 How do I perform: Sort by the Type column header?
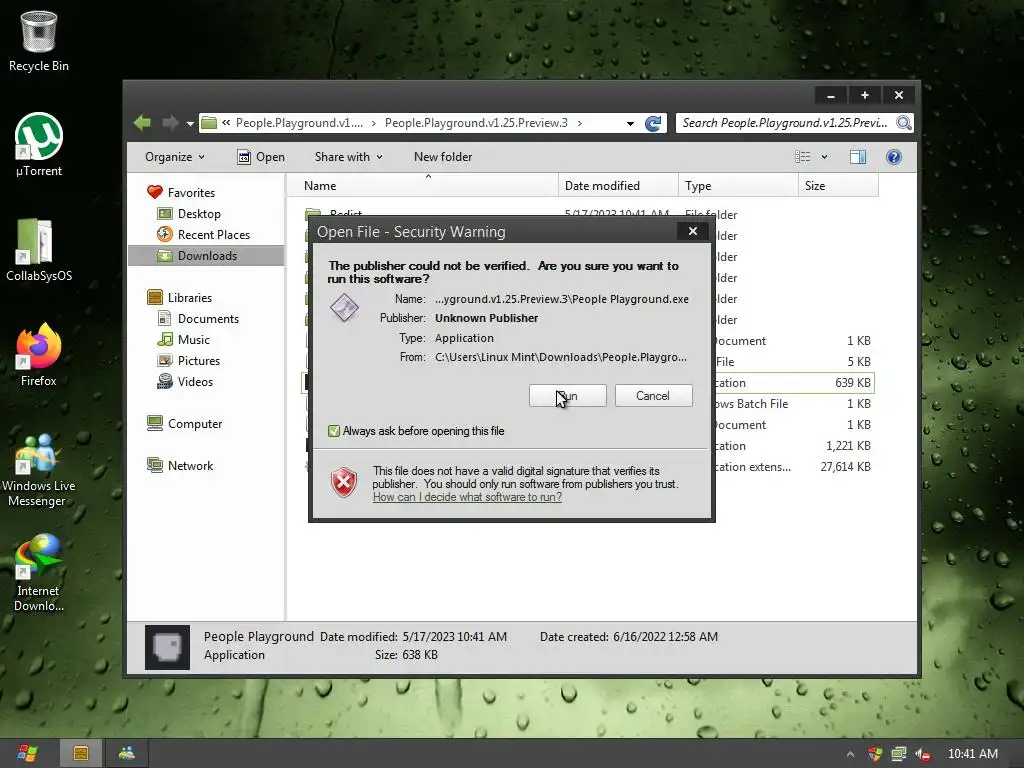tap(739, 185)
